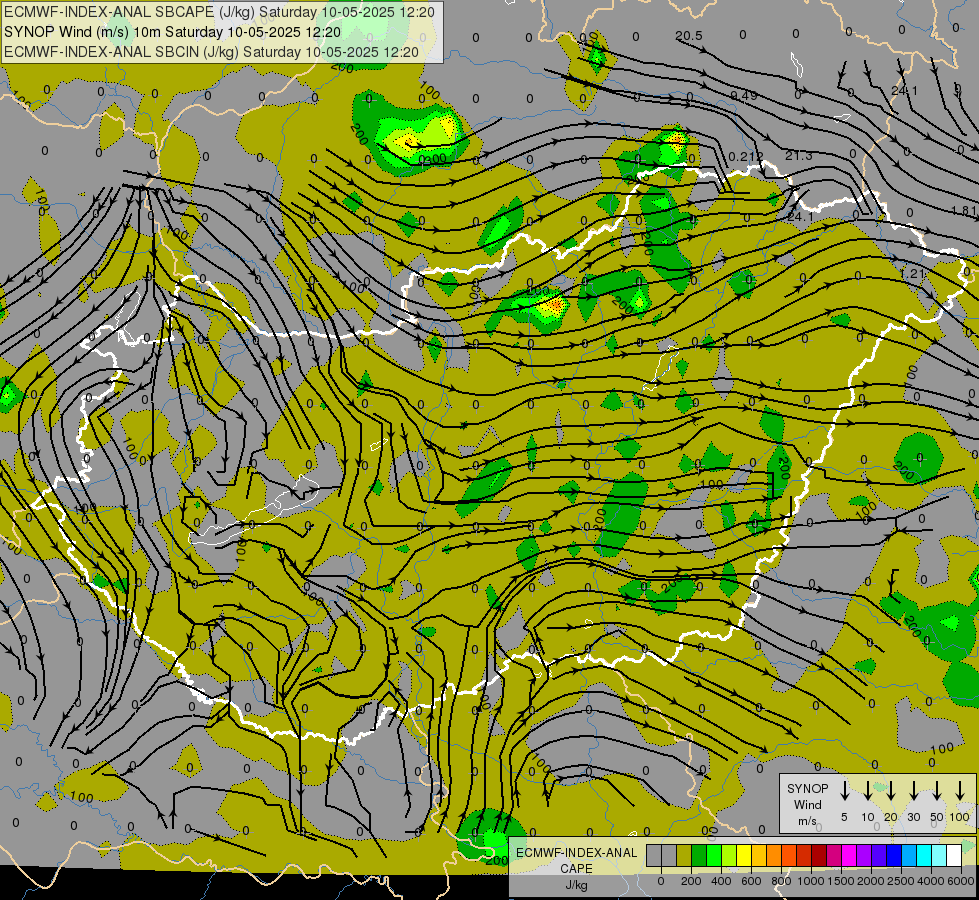Click the 30 m/s wind arrow in legend
979x900 pixels.
(x=913, y=791)
